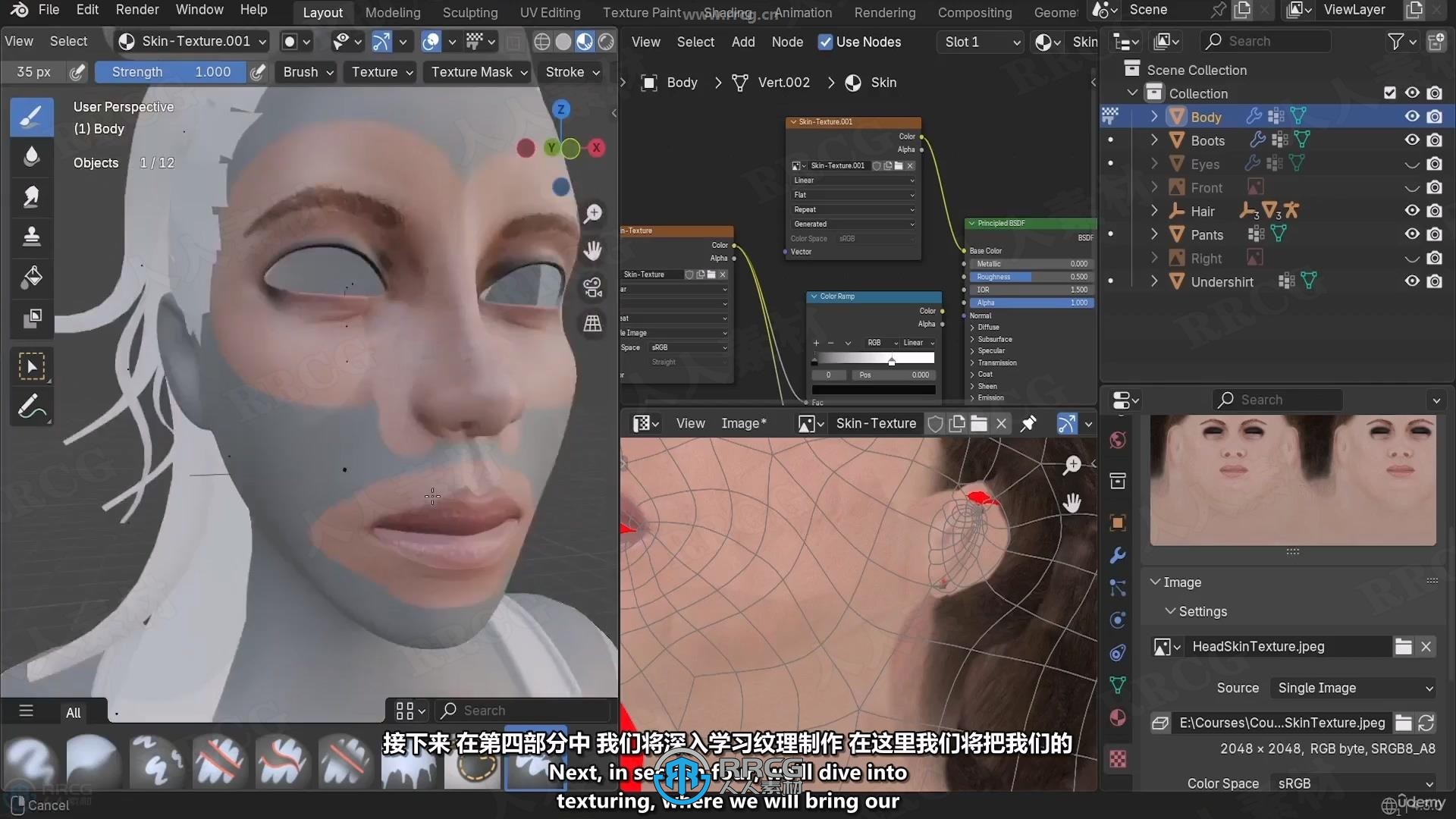Open the Slot 1 material dropdown
The height and width of the screenshot is (819, 1456).
click(x=981, y=42)
